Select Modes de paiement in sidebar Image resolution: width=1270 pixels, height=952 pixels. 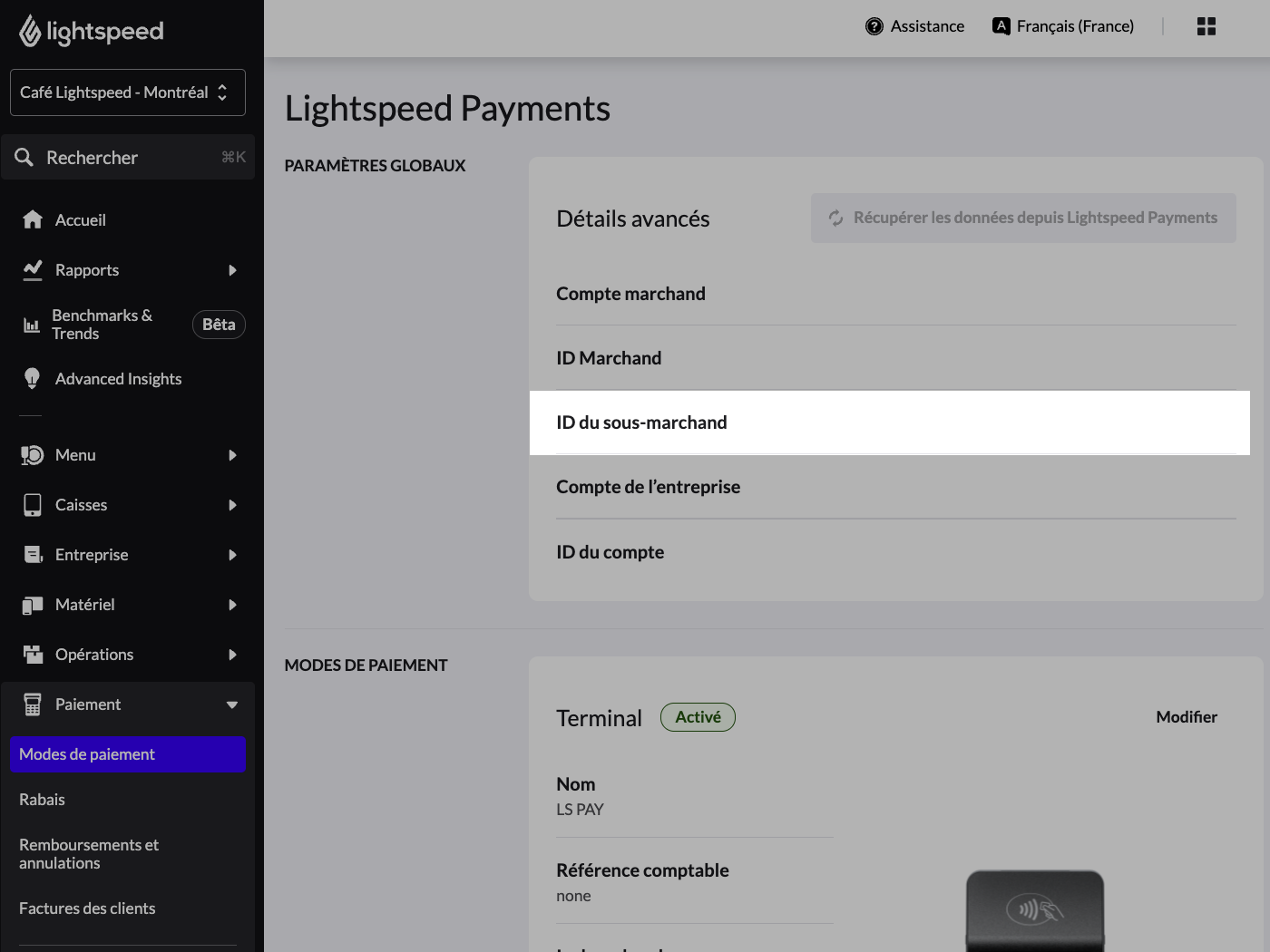(x=127, y=753)
